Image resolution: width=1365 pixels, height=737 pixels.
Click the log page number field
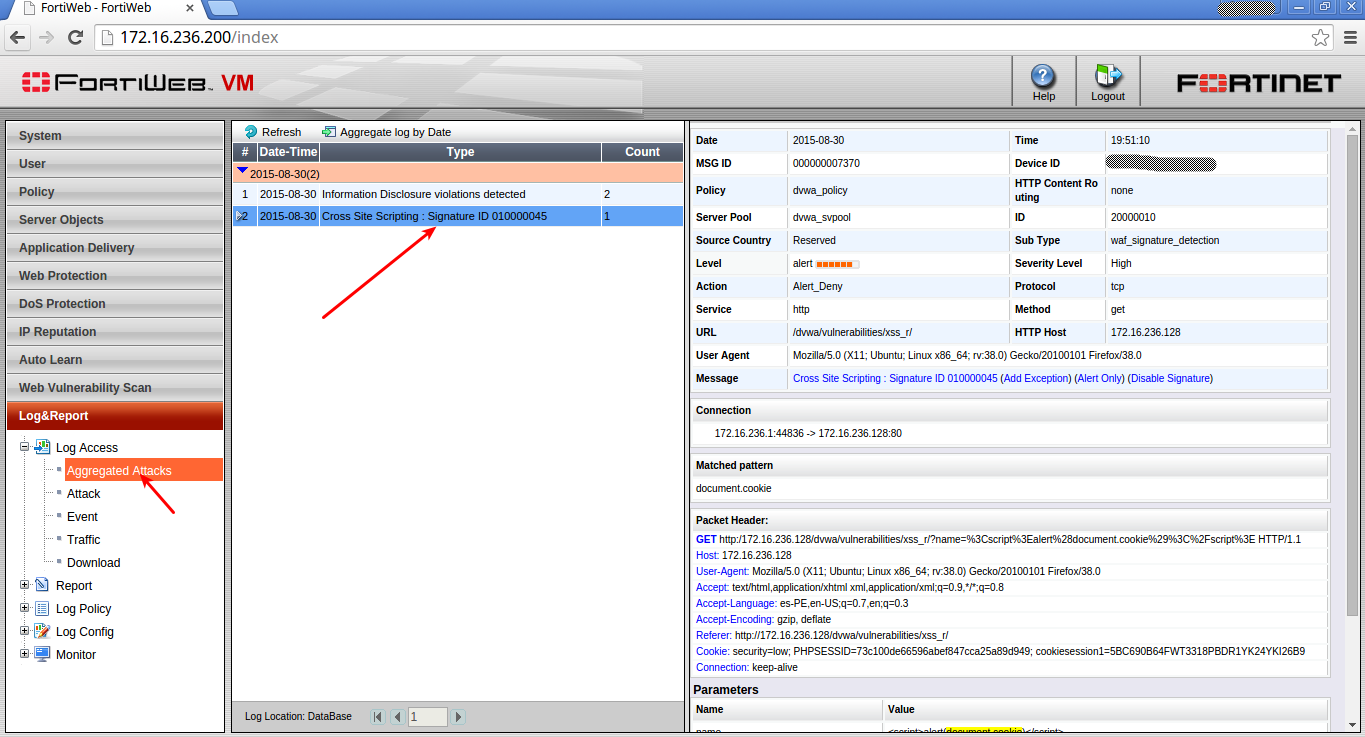(x=427, y=717)
